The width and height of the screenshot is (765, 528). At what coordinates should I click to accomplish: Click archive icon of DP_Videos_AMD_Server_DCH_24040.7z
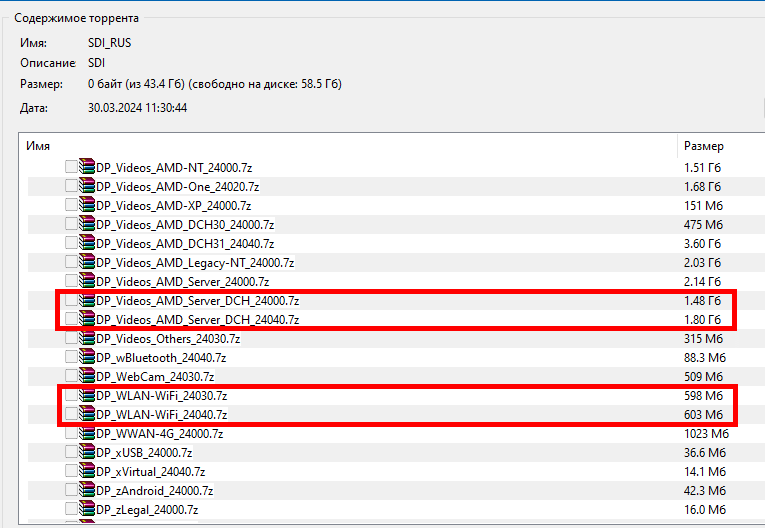pyautogui.click(x=87, y=319)
